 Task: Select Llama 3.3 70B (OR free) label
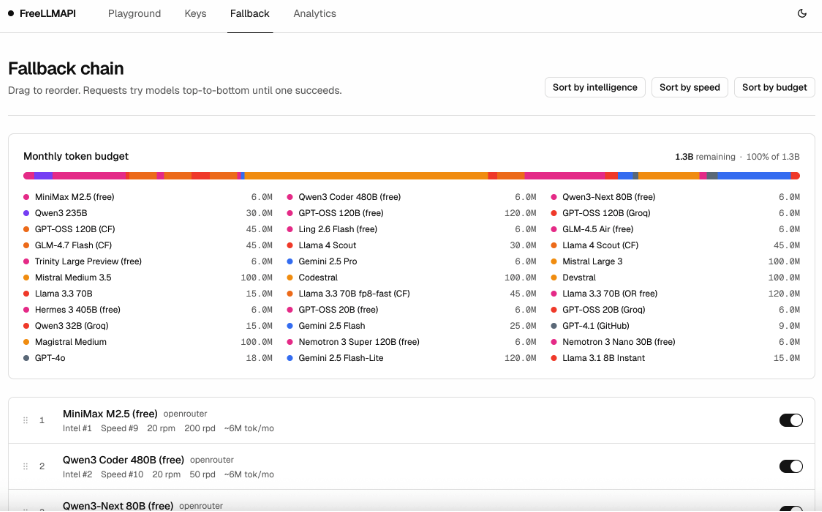click(610, 294)
